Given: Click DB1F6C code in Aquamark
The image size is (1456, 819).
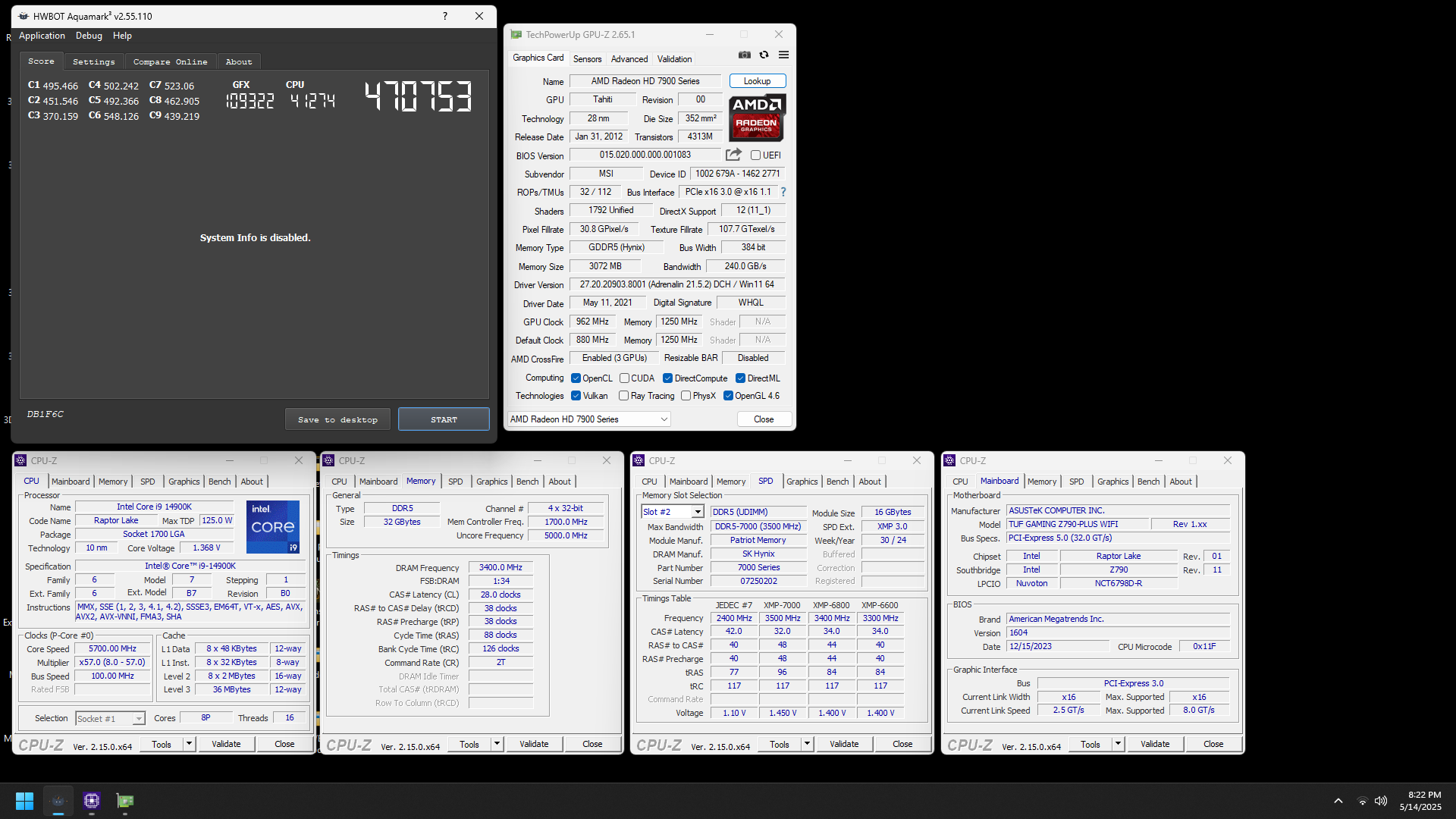Looking at the screenshot, I should [45, 414].
